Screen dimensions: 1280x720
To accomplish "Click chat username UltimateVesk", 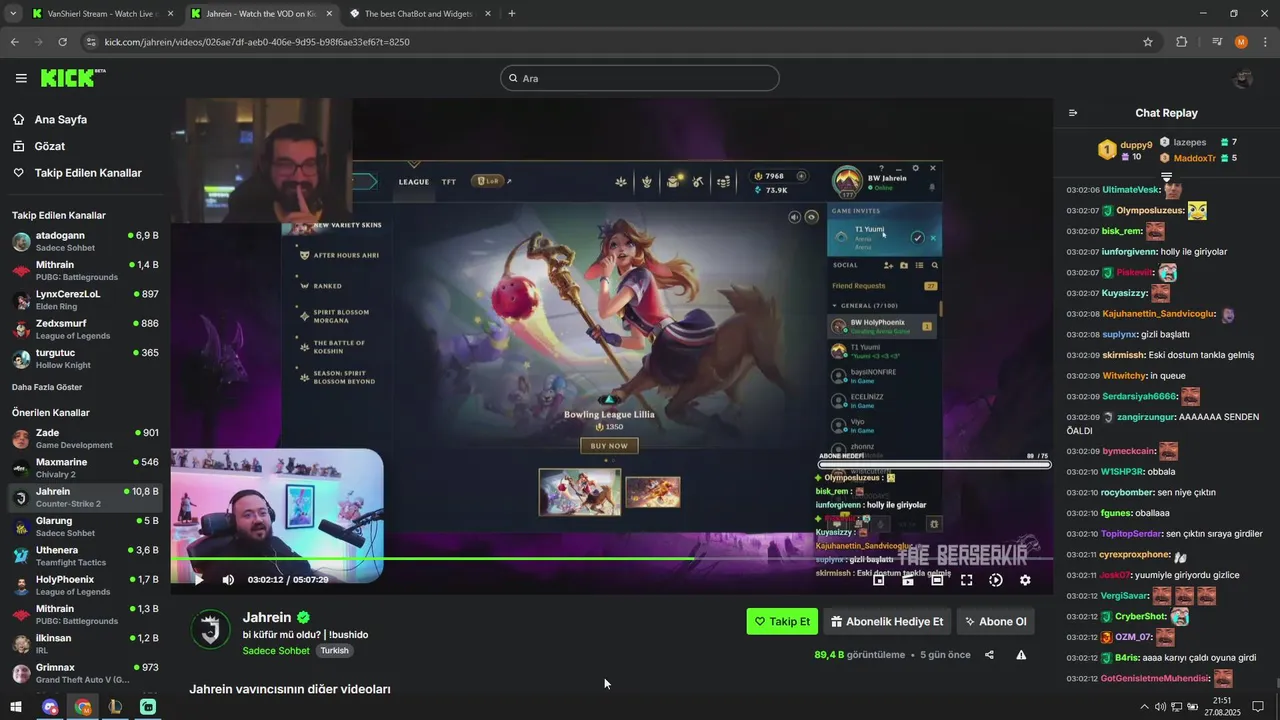I will [1130, 190].
